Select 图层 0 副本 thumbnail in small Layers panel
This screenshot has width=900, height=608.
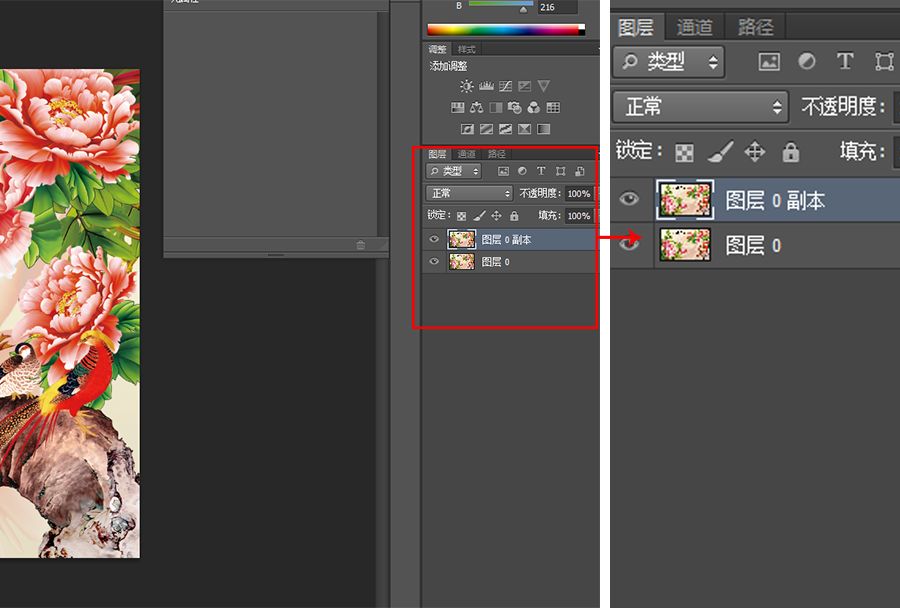pyautogui.click(x=461, y=239)
